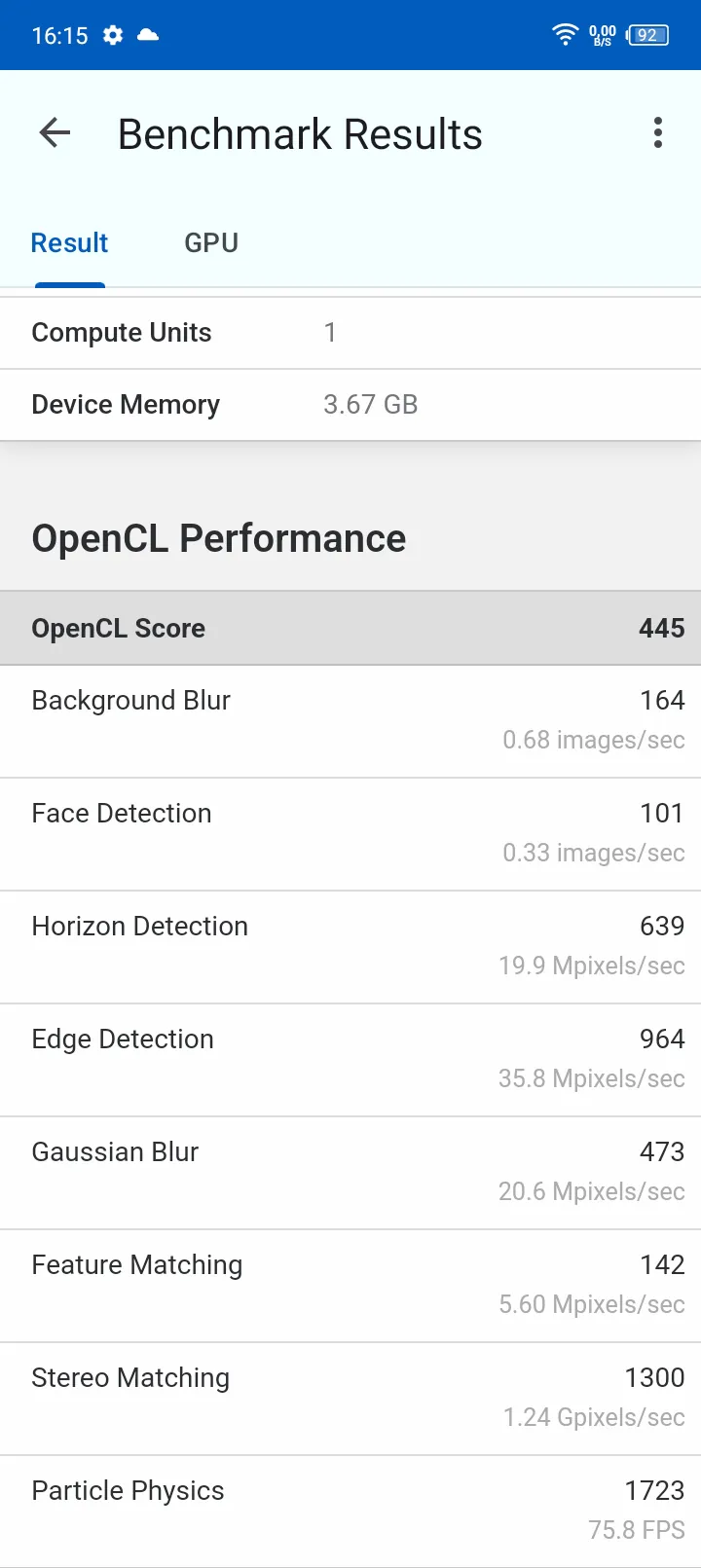The image size is (701, 1568).
Task: Tap the Face Detection result row
Action: 350,834
